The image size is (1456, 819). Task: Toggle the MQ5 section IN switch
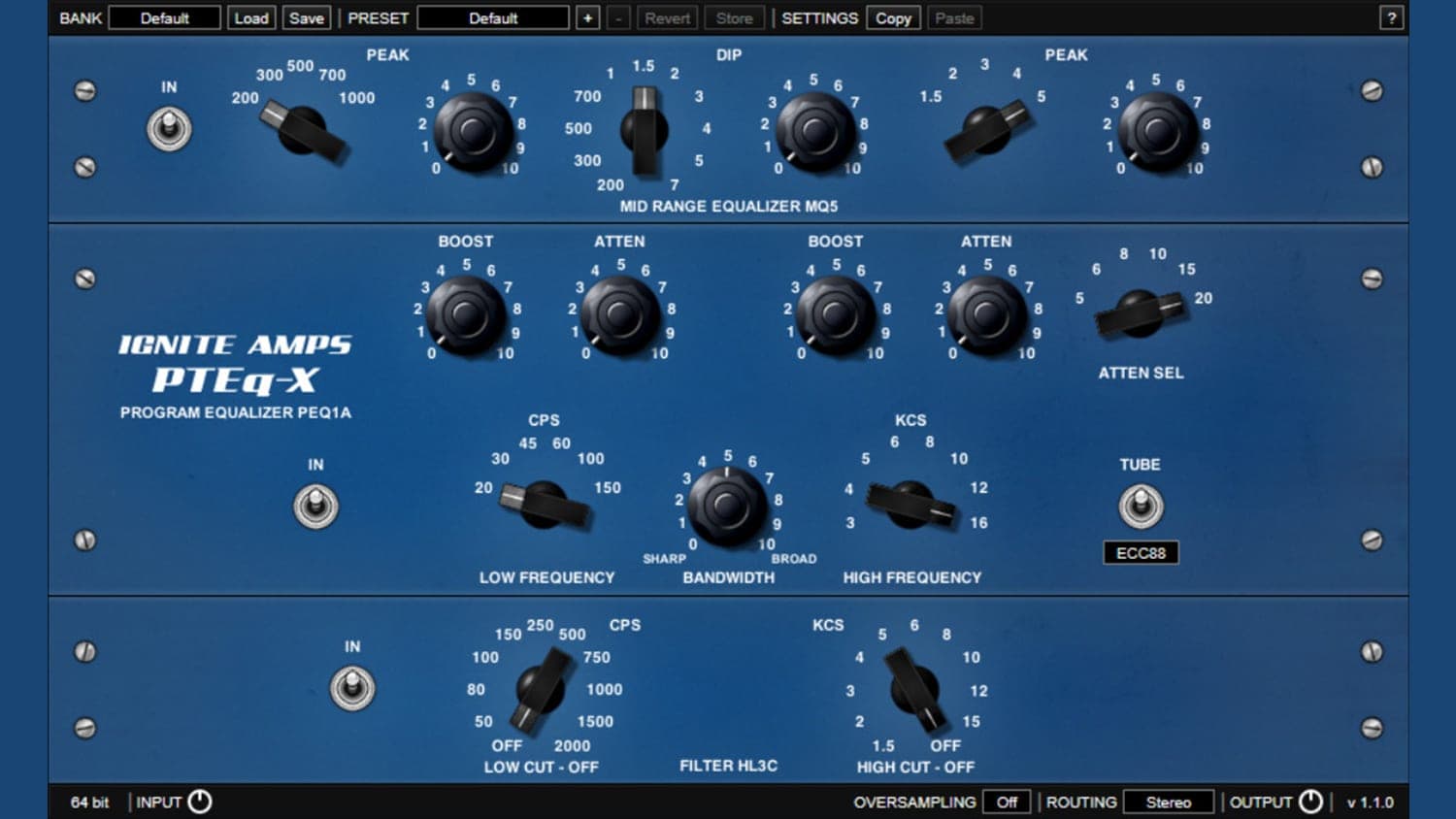click(169, 128)
